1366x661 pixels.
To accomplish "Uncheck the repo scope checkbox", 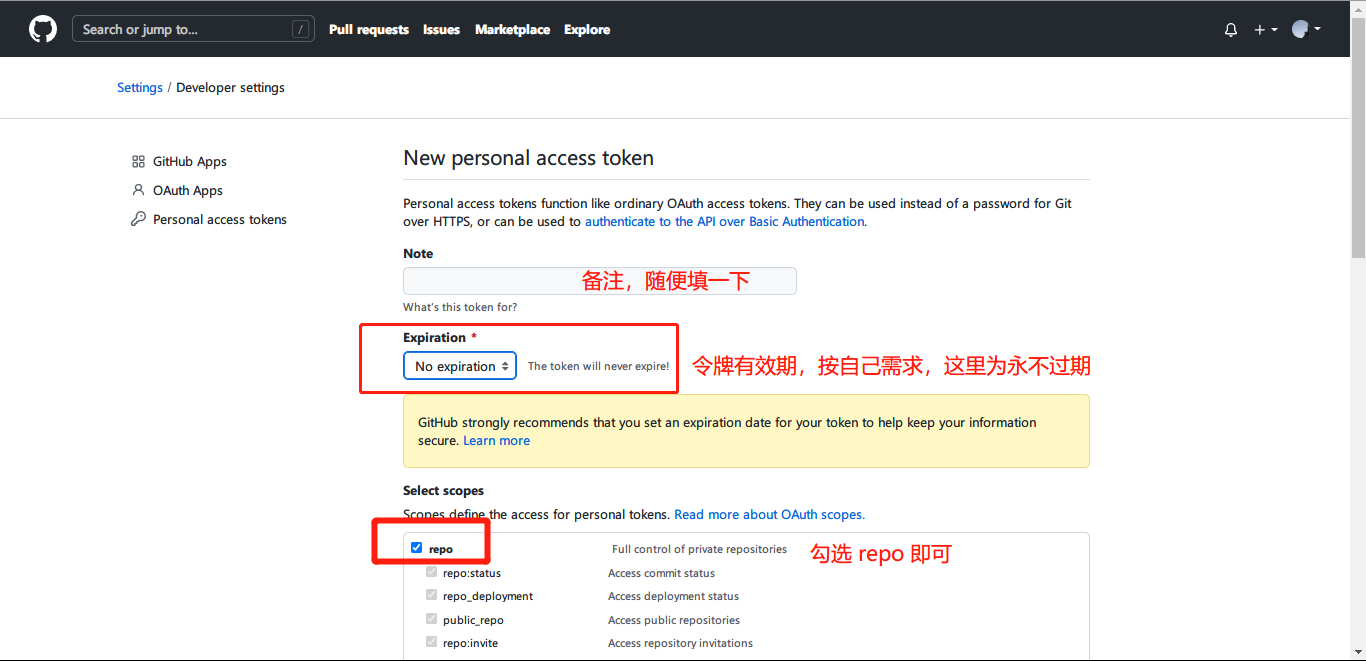I will (x=416, y=548).
